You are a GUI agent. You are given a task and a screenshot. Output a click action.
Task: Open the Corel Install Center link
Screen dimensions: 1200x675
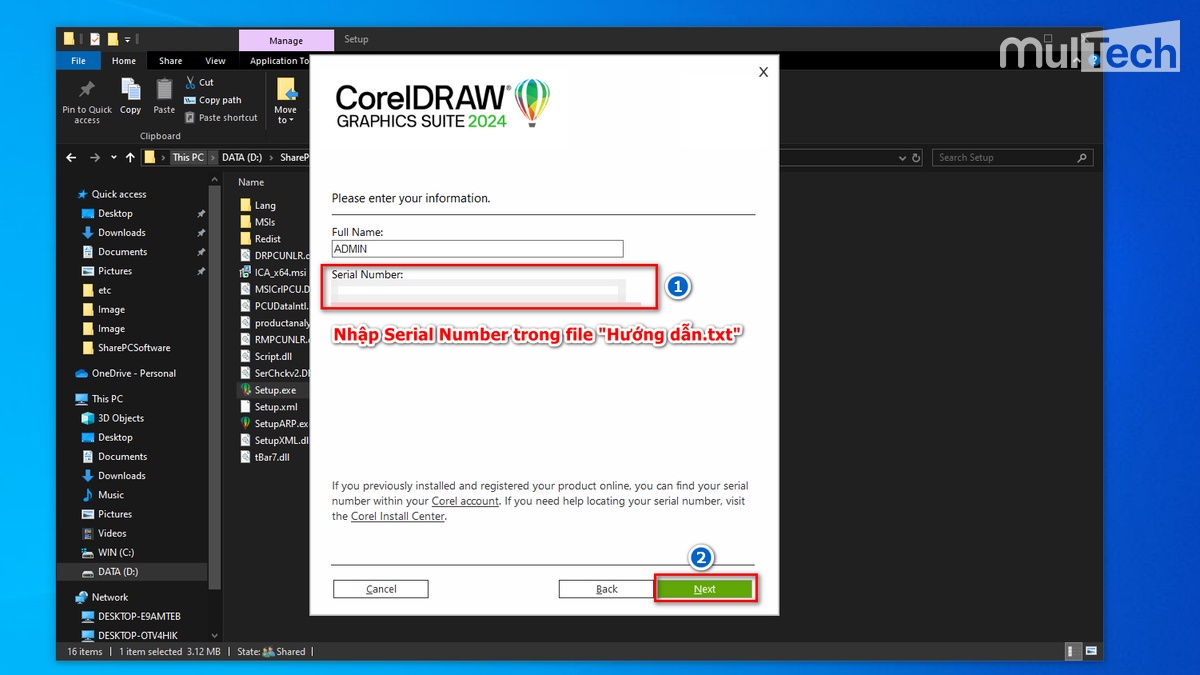[x=397, y=516]
